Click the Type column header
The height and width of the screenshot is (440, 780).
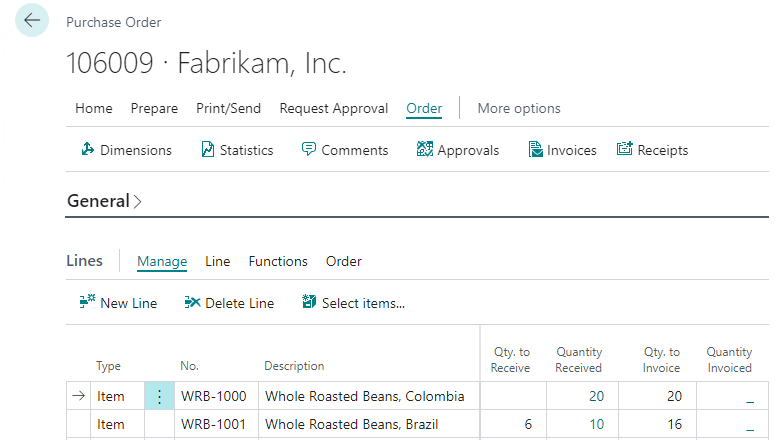pos(108,366)
